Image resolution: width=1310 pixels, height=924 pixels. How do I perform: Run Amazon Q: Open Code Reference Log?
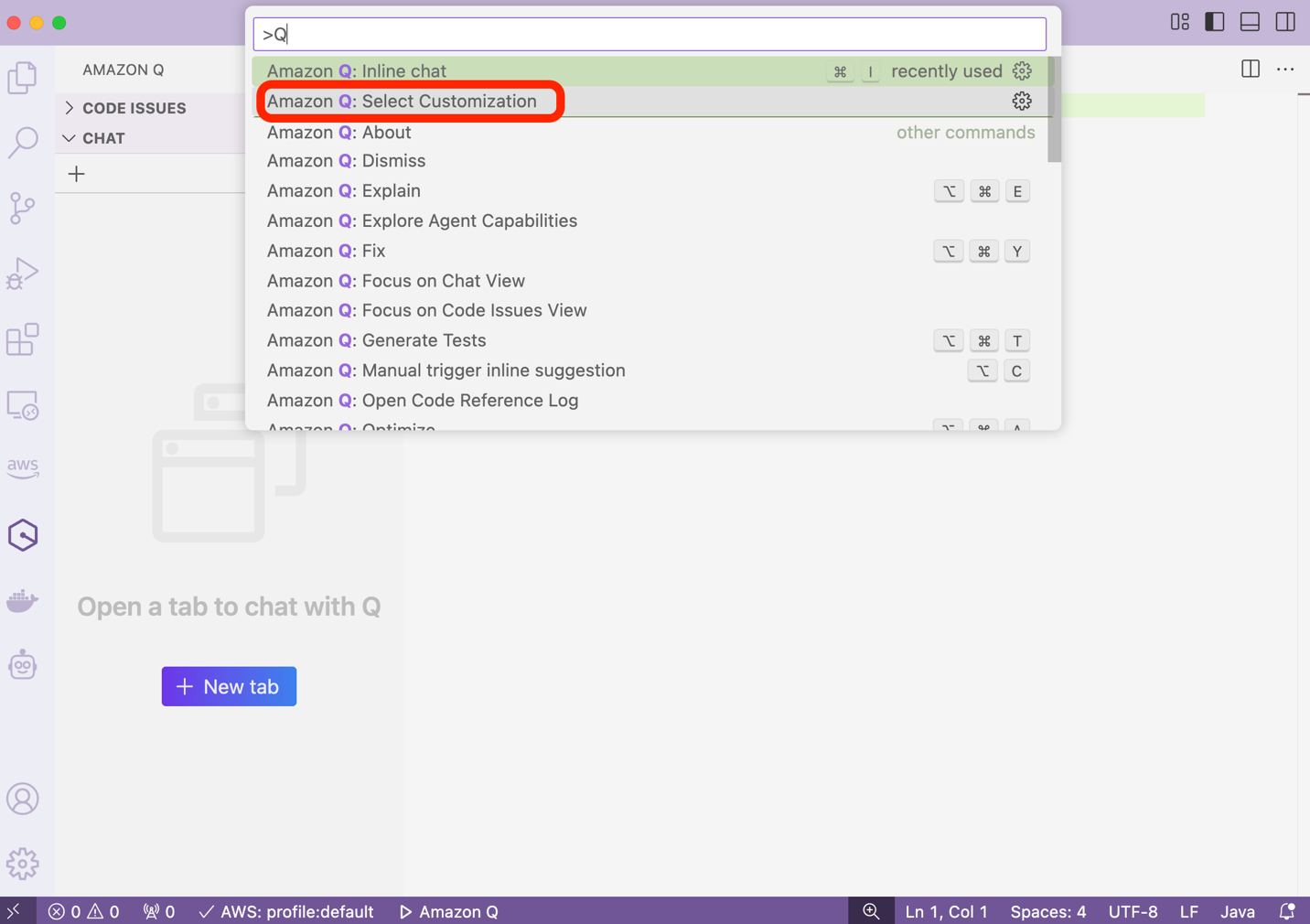point(650,401)
